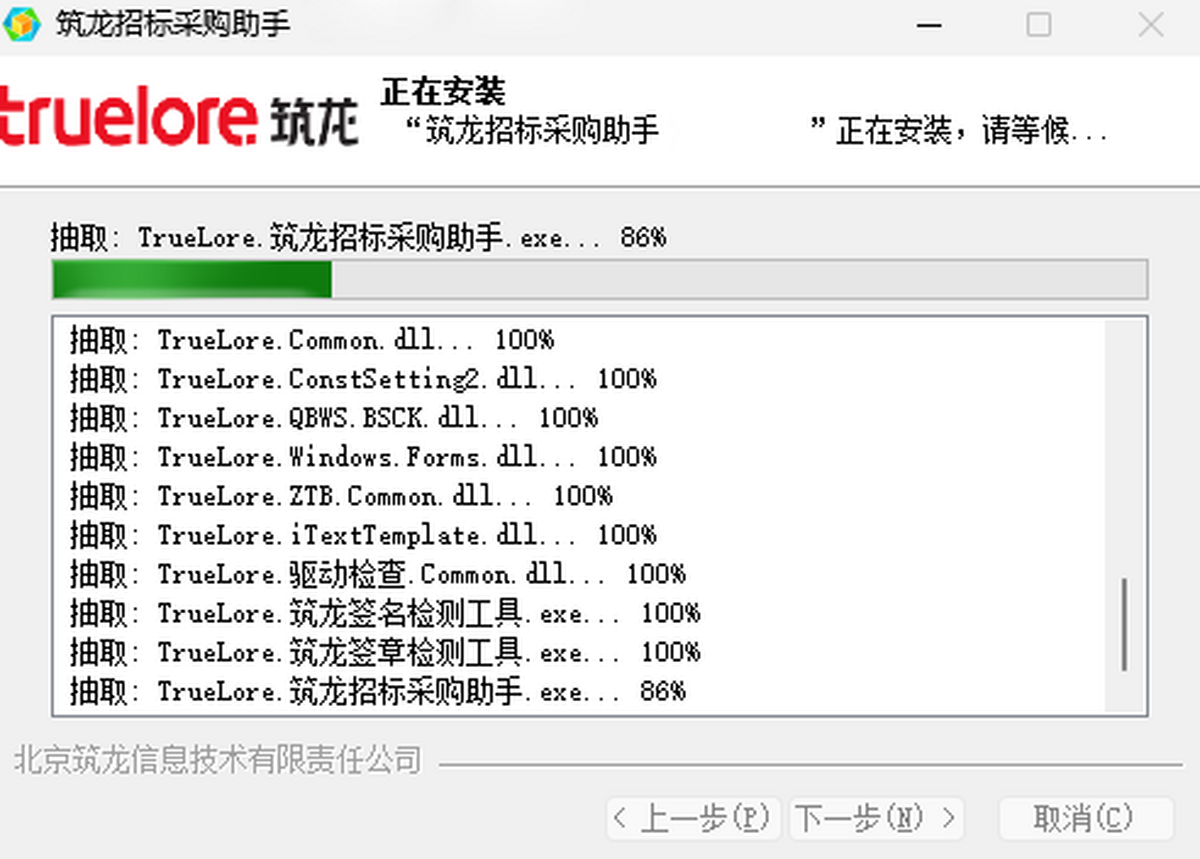The height and width of the screenshot is (859, 1200).
Task: Select the 筑龙签名检测工具.exe log row
Action: pyautogui.click(x=579, y=613)
